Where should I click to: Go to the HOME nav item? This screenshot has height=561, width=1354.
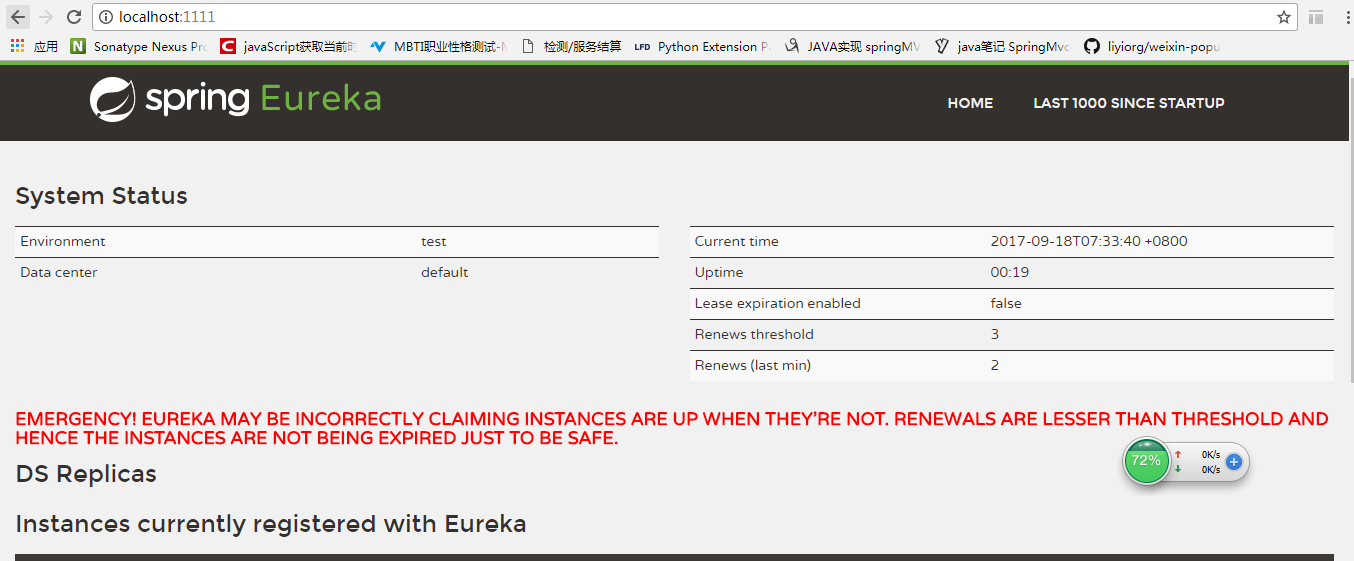click(x=970, y=103)
